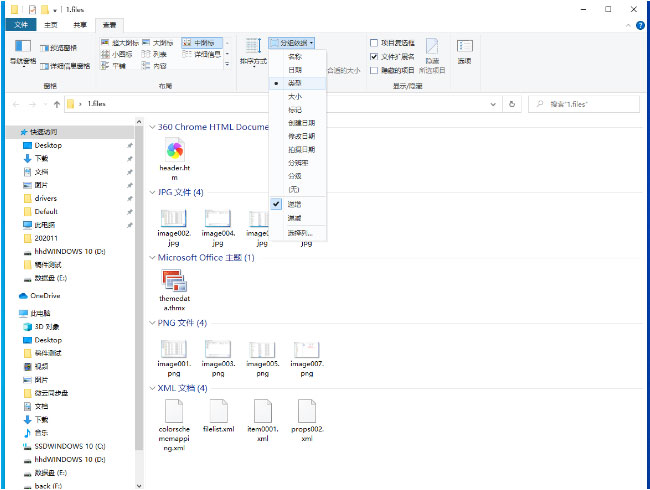Open 选项 folder options
650x490 pixels.
tap(464, 52)
